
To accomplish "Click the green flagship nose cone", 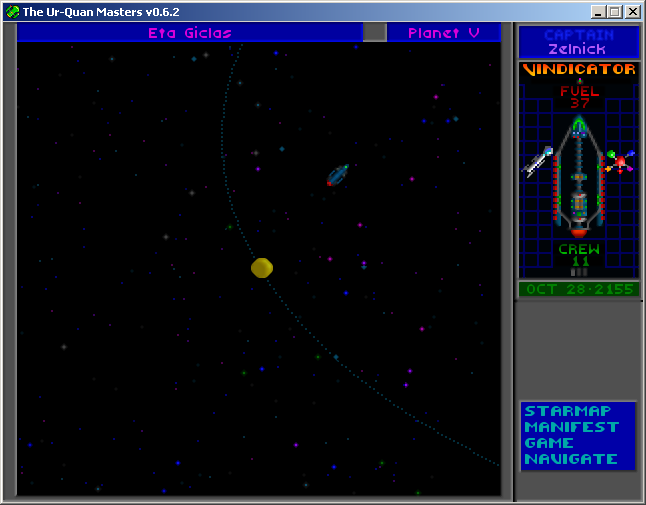I will tap(579, 124).
